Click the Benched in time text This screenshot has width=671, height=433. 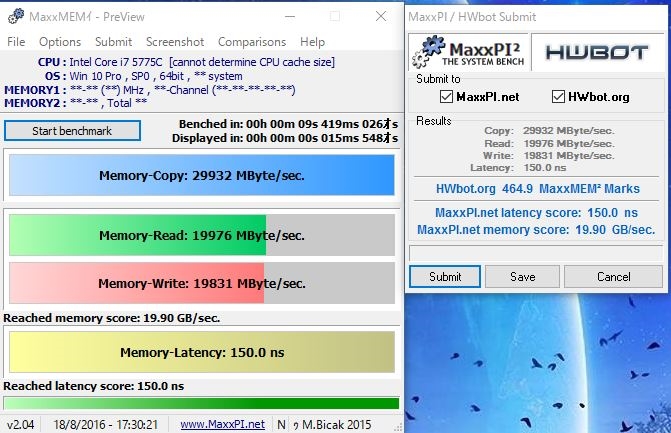click(x=288, y=124)
